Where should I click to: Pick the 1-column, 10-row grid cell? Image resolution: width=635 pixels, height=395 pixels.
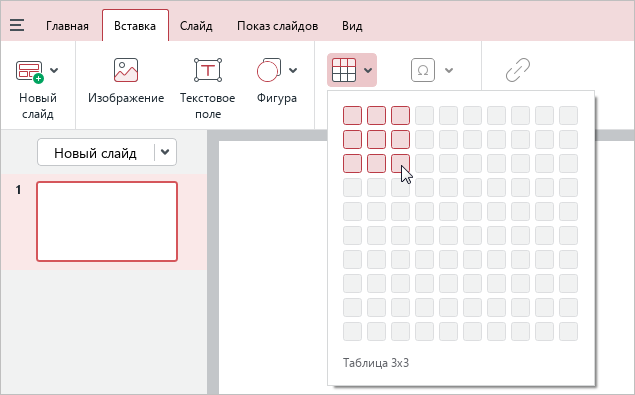tap(352, 332)
